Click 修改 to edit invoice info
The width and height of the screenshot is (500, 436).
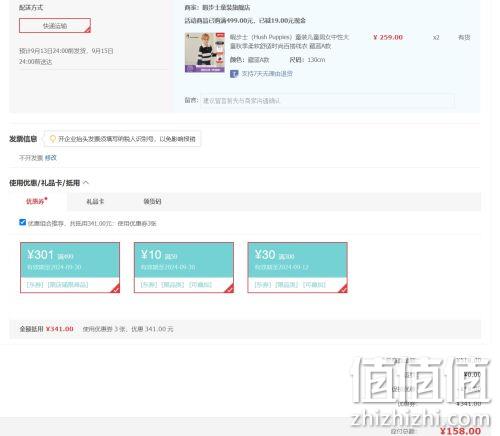pos(51,158)
